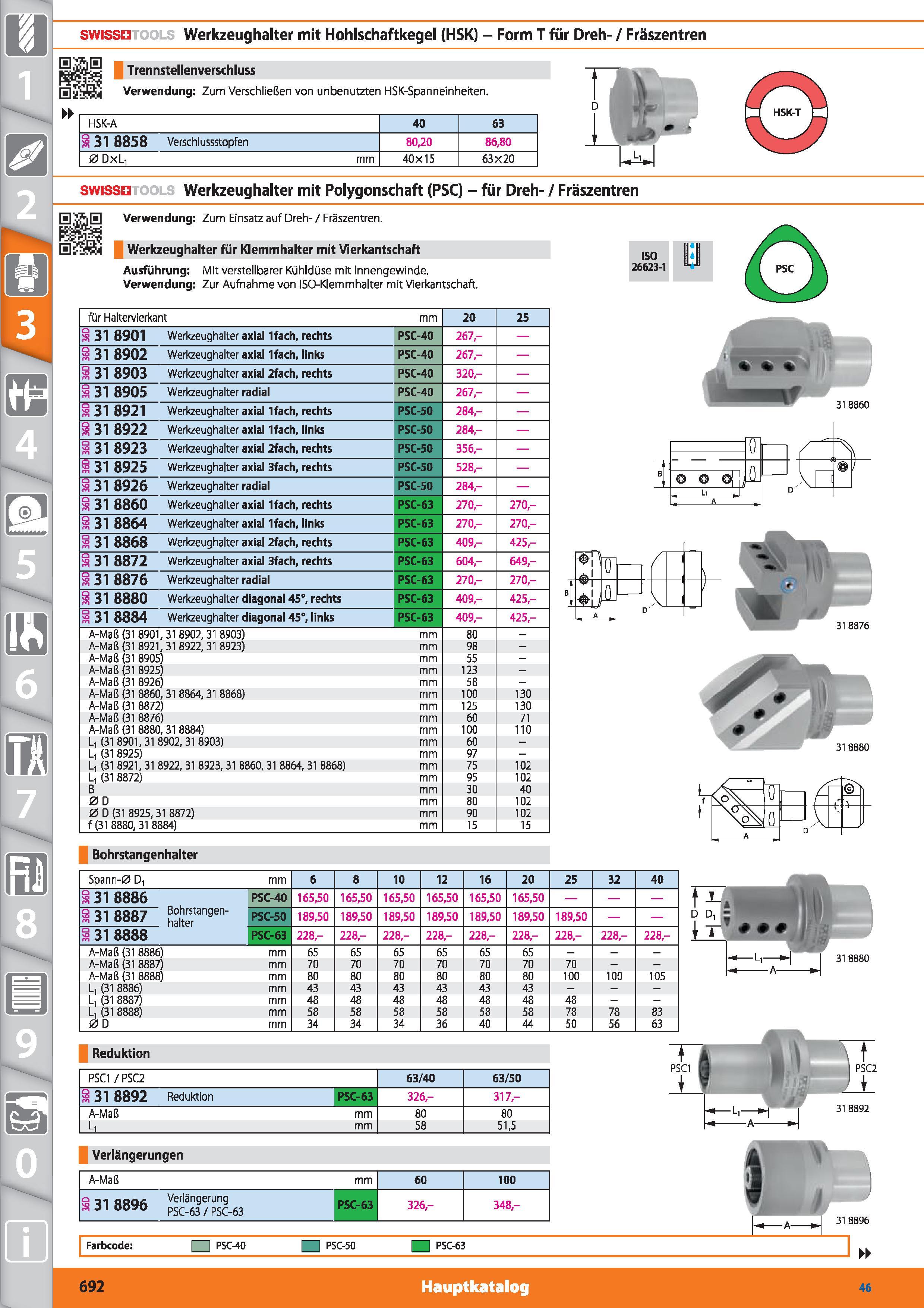Screen dimensions: 924x1308
Task: Click the Reduktion section heading
Action: click(x=121, y=1053)
